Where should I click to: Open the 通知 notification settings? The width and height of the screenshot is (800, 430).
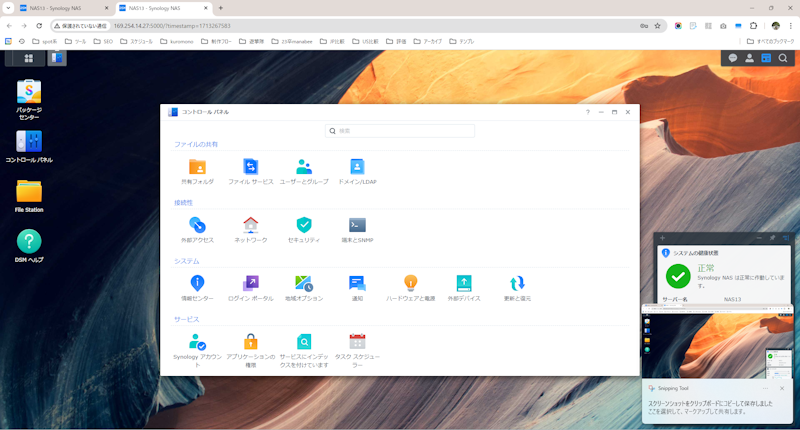[357, 288]
